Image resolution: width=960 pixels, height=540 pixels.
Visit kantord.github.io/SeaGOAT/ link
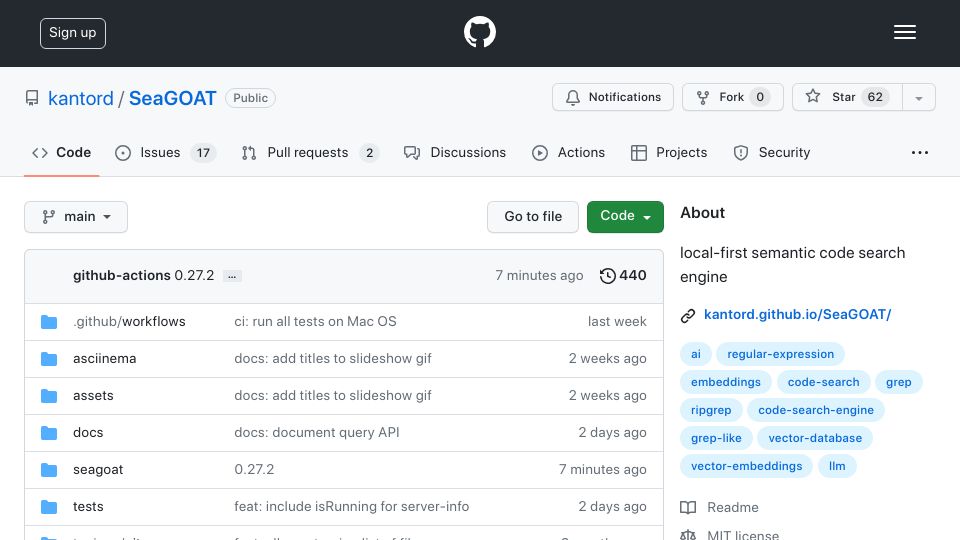(x=797, y=315)
